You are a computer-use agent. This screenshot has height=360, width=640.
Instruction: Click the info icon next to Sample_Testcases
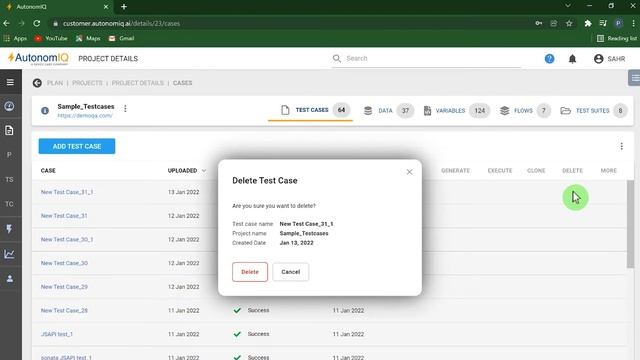45,111
